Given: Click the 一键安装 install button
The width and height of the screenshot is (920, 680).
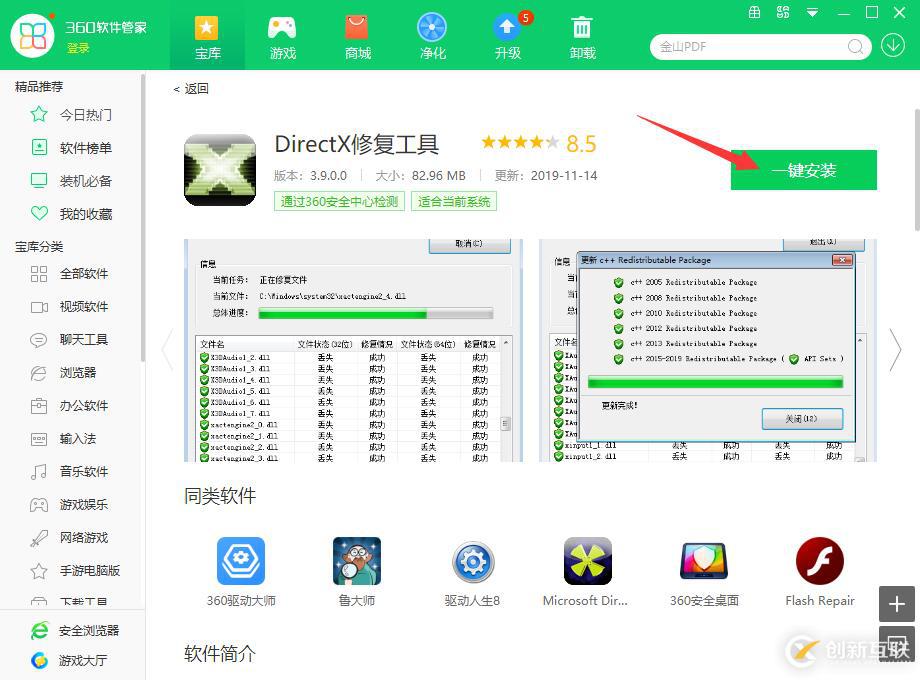Looking at the screenshot, I should pos(803,170).
